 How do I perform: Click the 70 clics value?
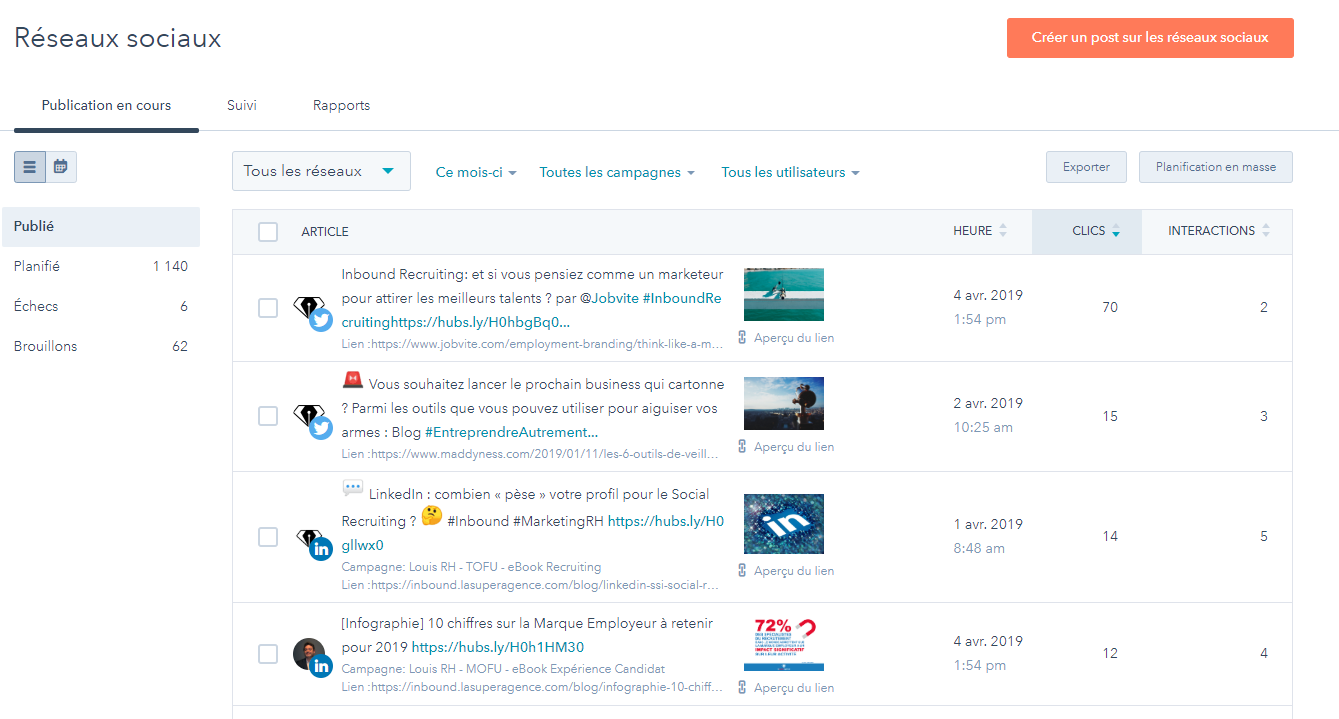(1110, 308)
